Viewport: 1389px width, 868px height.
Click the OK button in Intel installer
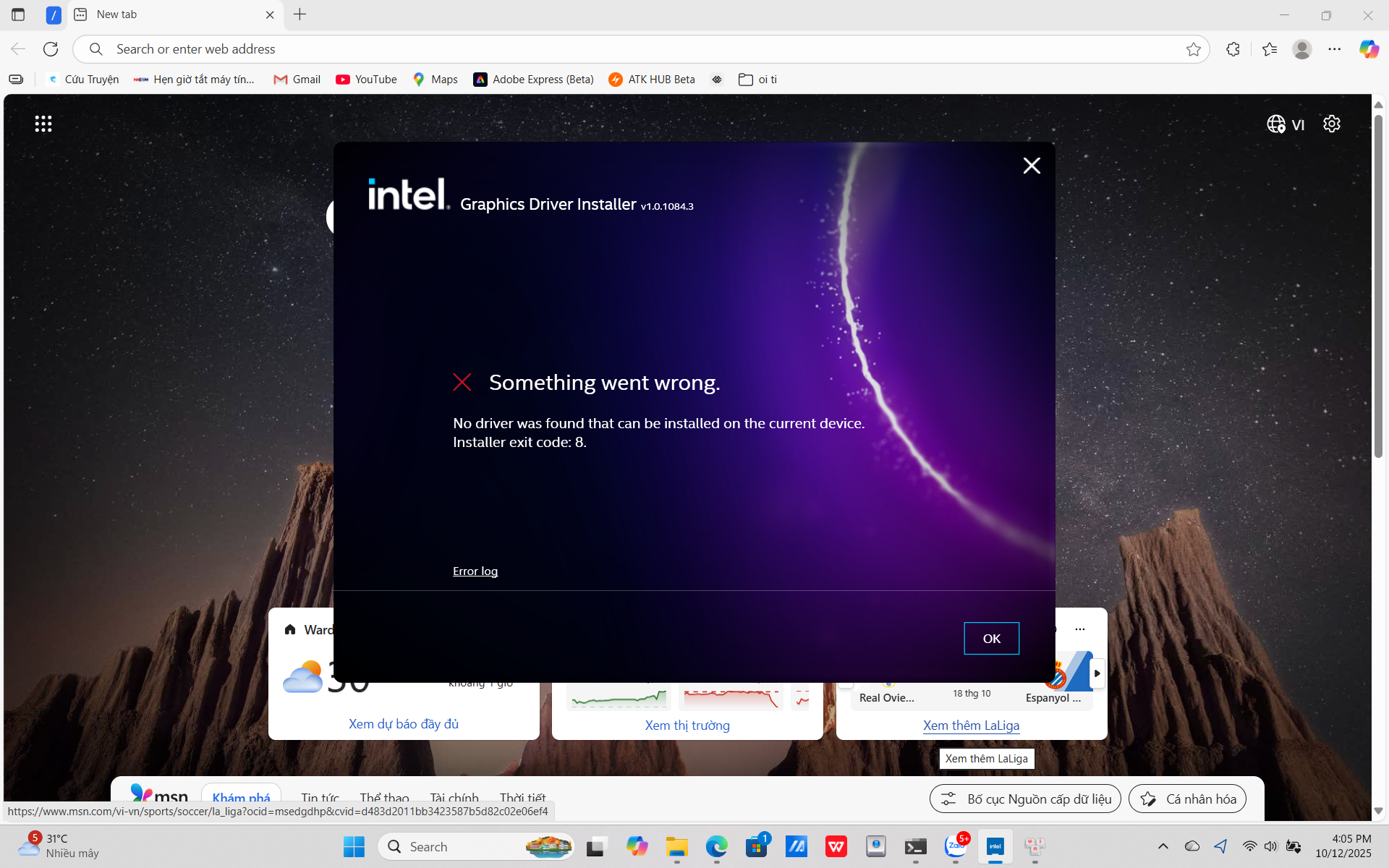tap(991, 638)
